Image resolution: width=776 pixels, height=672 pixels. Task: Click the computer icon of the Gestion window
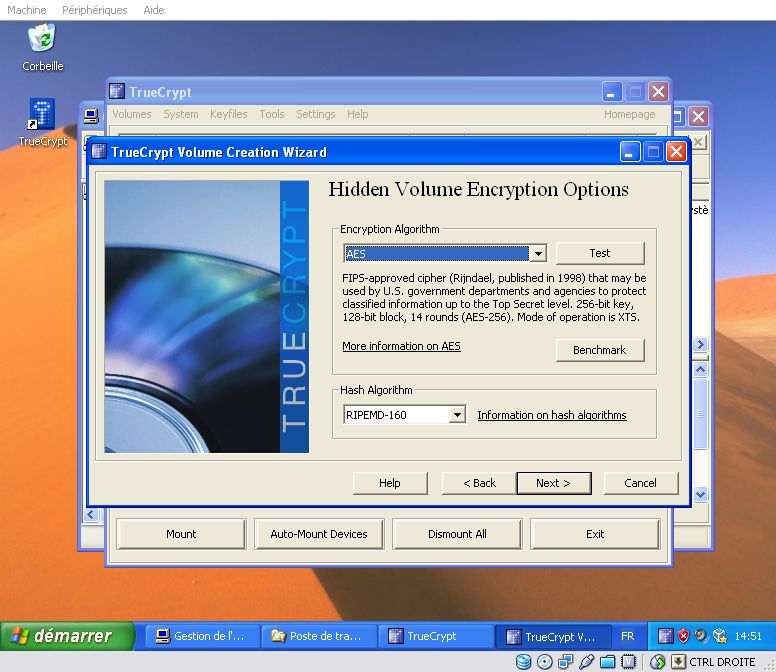[91, 117]
